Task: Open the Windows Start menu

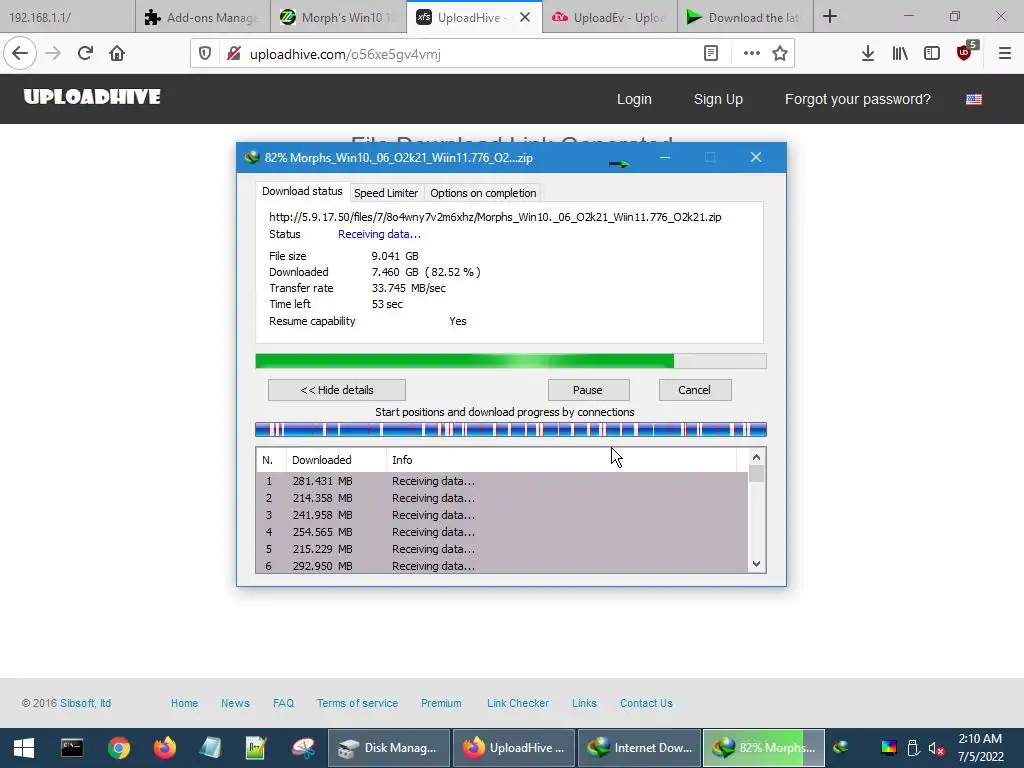Action: coord(24,748)
